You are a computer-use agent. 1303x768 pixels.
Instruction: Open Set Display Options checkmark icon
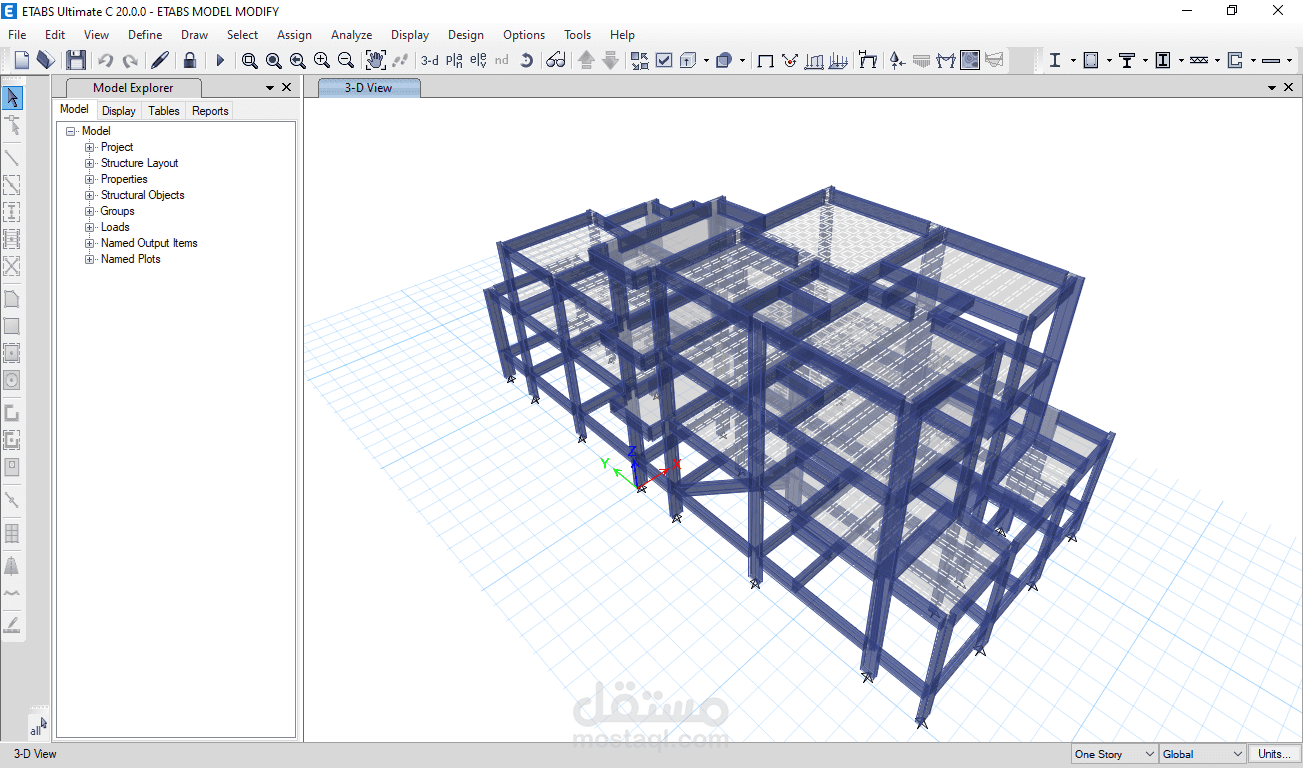pyautogui.click(x=664, y=60)
